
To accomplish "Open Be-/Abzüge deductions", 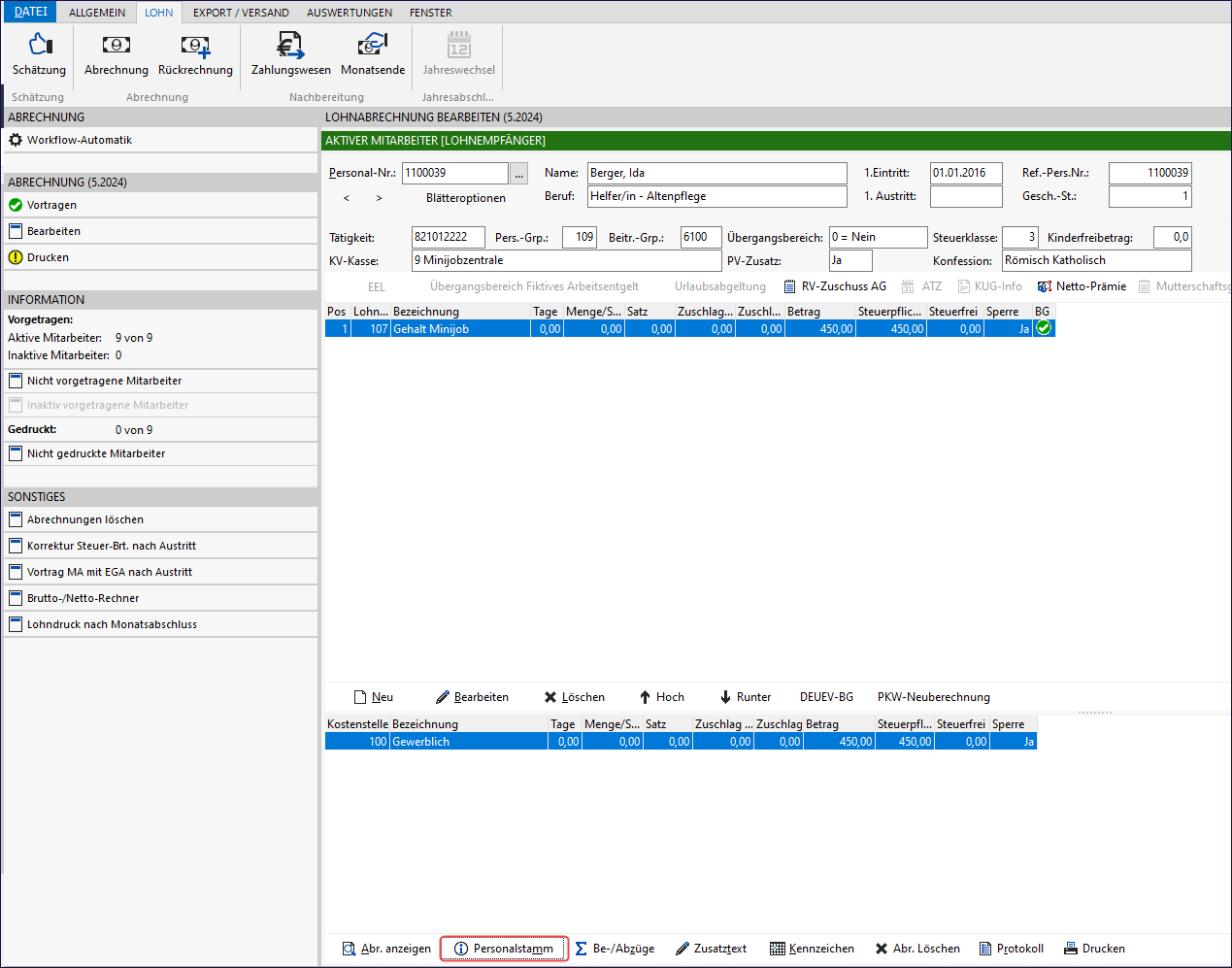I will [x=615, y=949].
